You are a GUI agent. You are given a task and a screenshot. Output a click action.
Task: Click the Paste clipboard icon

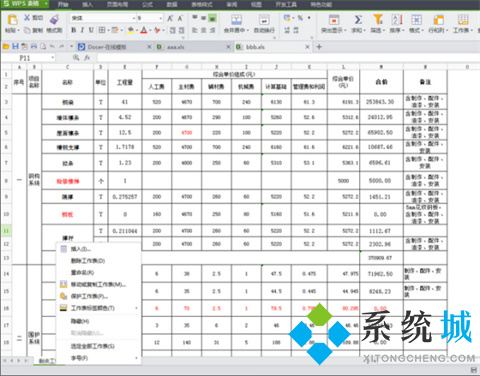coord(12,19)
